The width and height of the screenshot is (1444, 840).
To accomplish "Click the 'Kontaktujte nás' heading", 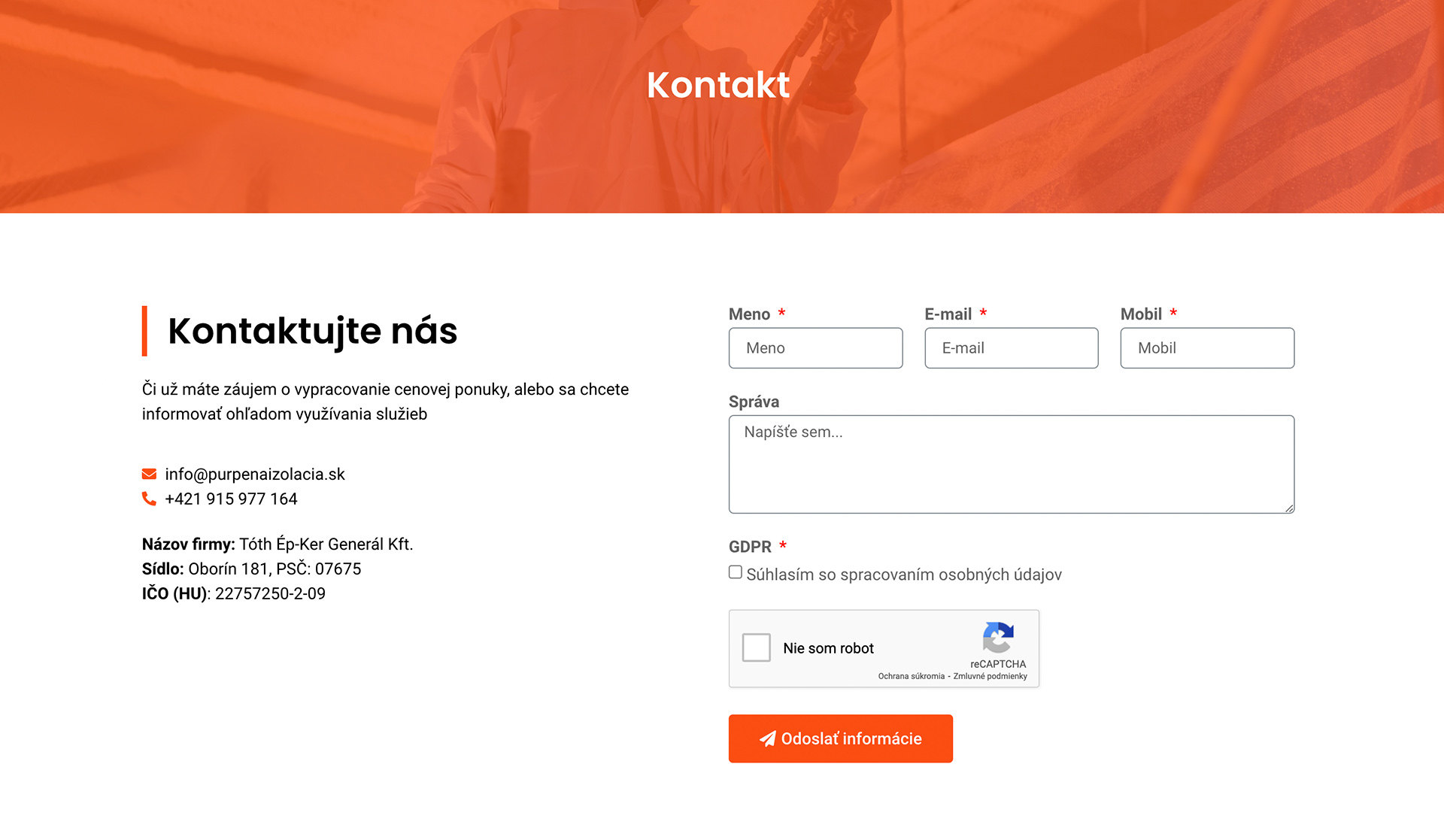I will (x=312, y=331).
